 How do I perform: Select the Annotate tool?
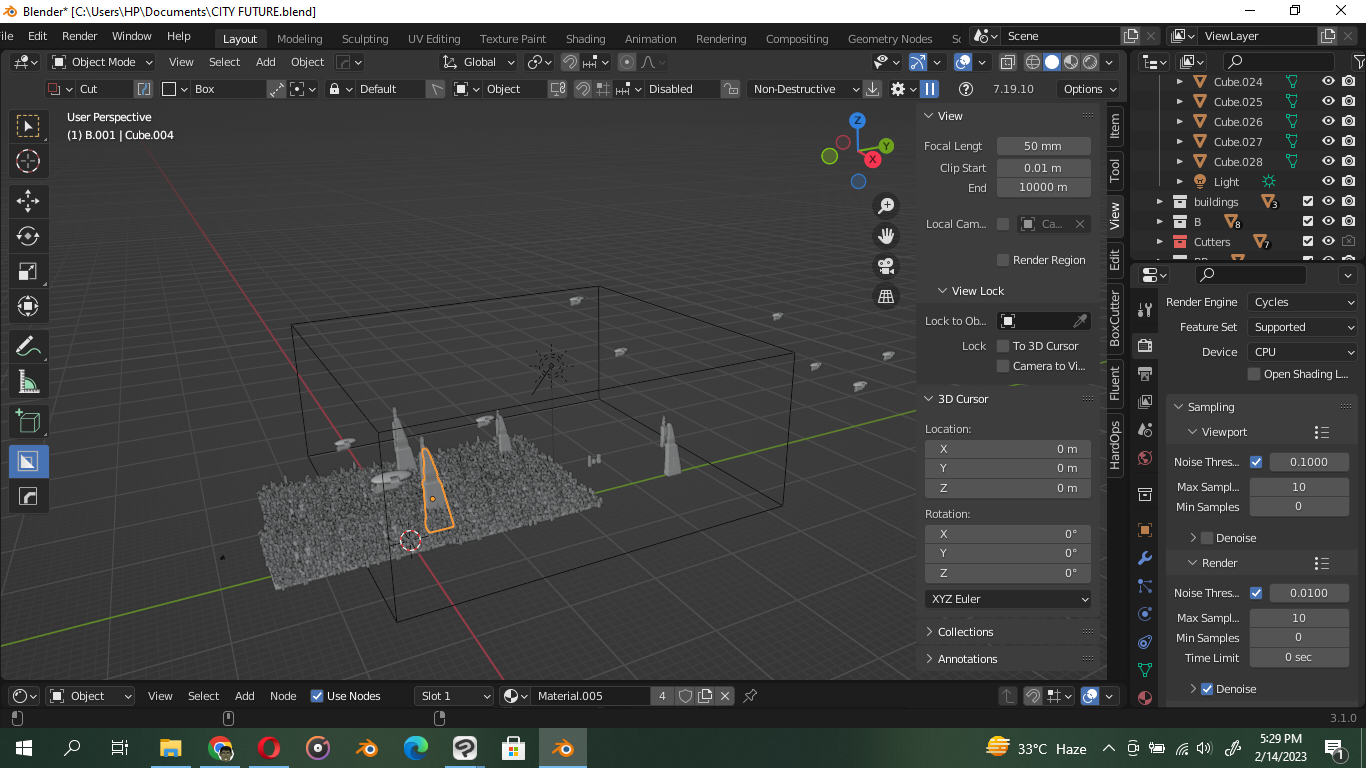[28, 346]
